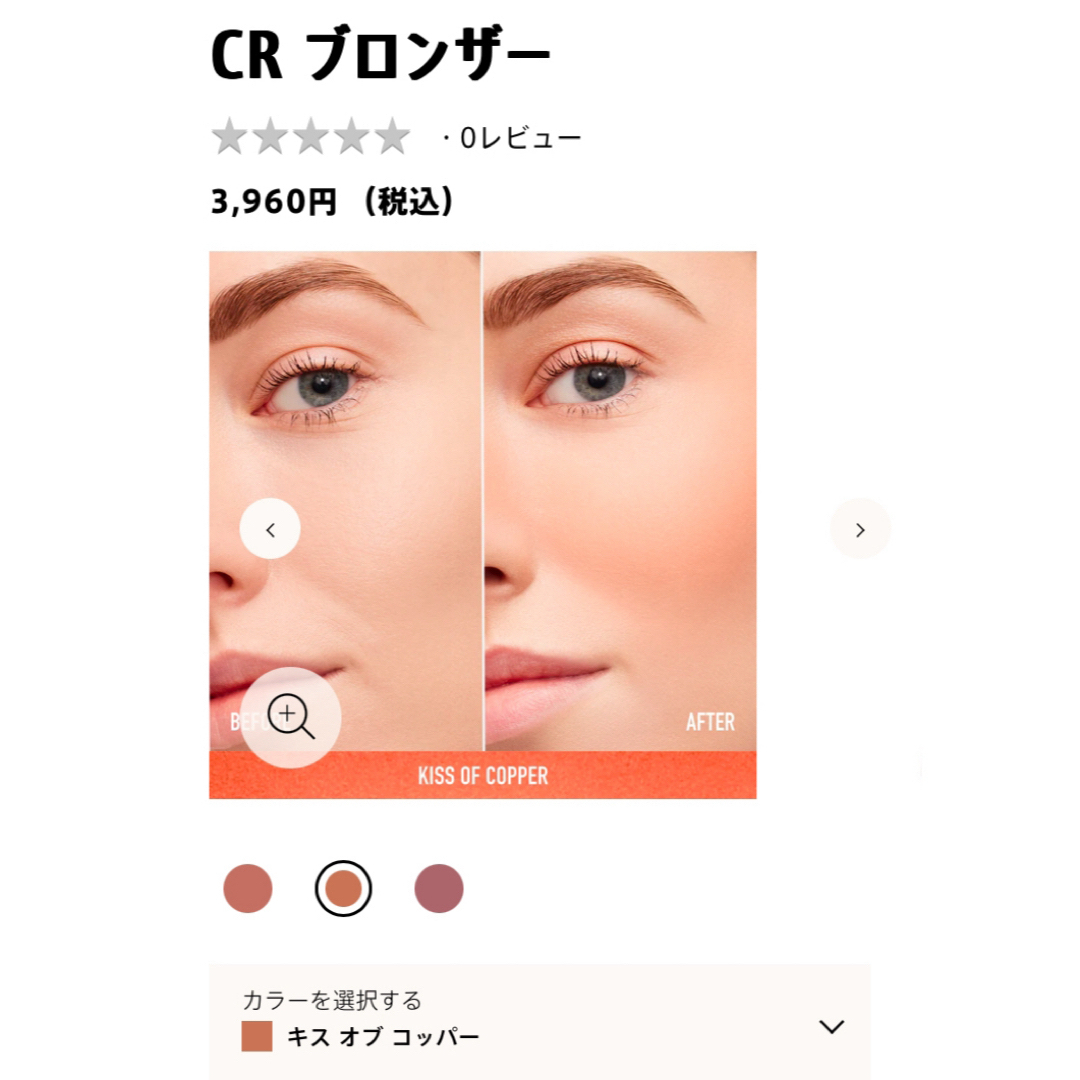Click the next image arrow

(x=860, y=529)
